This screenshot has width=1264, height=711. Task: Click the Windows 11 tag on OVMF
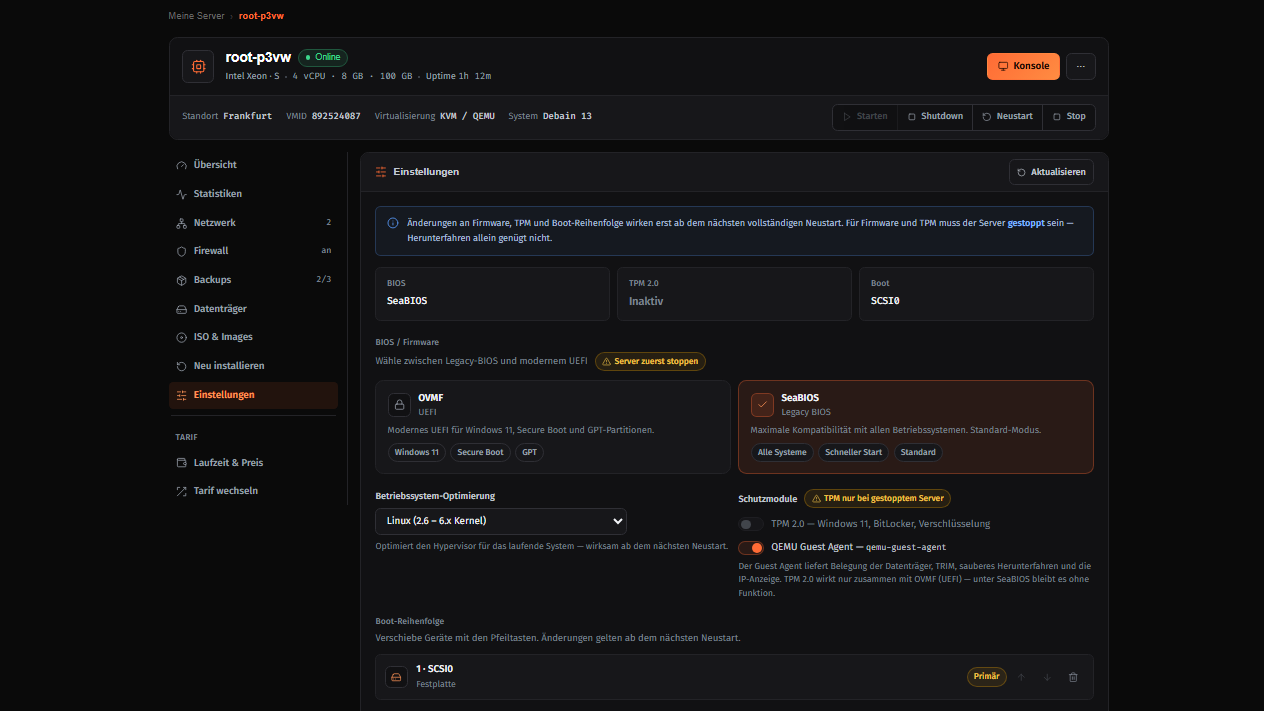[x=416, y=452]
